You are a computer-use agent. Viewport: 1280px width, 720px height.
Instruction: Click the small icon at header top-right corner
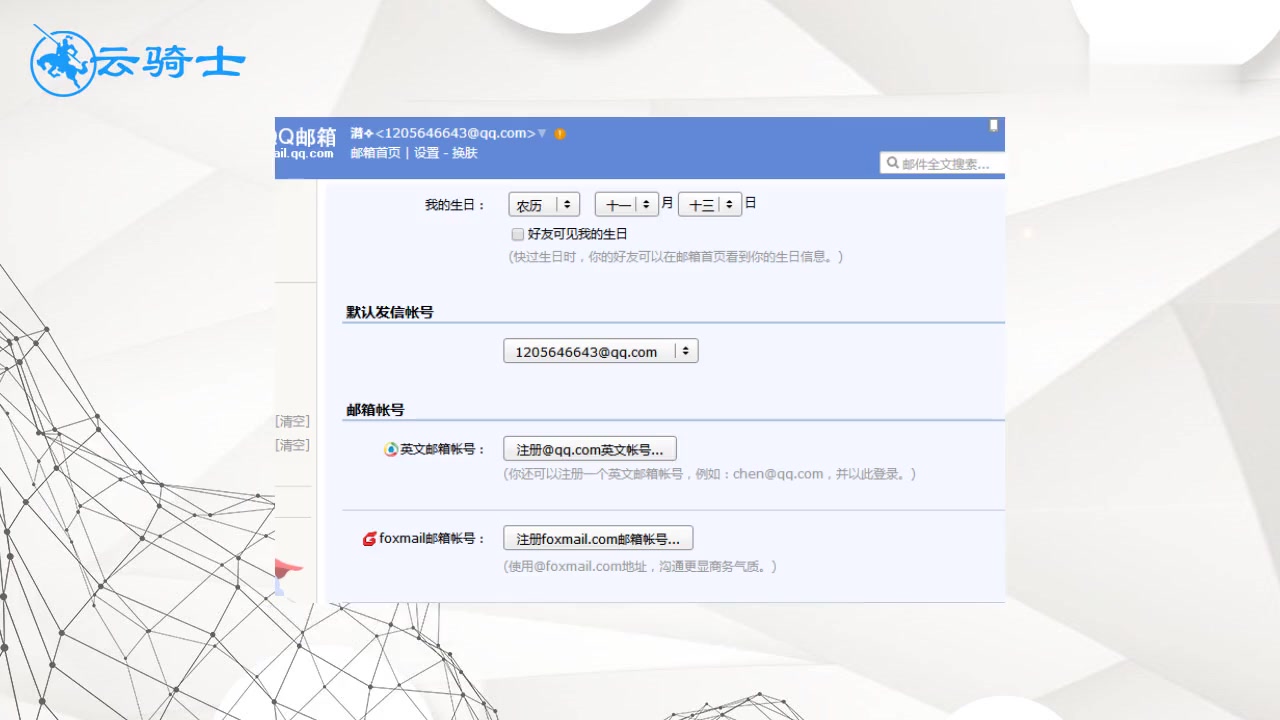(x=994, y=125)
